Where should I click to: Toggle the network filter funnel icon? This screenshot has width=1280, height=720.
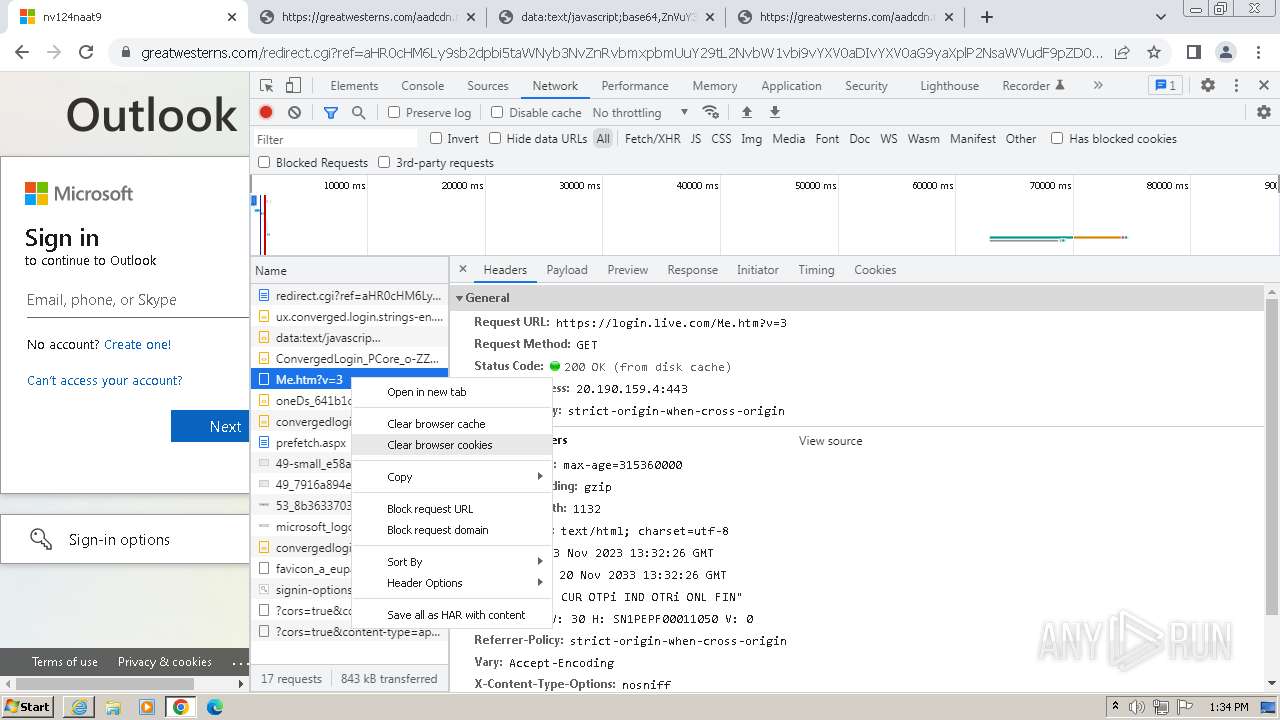coord(331,113)
